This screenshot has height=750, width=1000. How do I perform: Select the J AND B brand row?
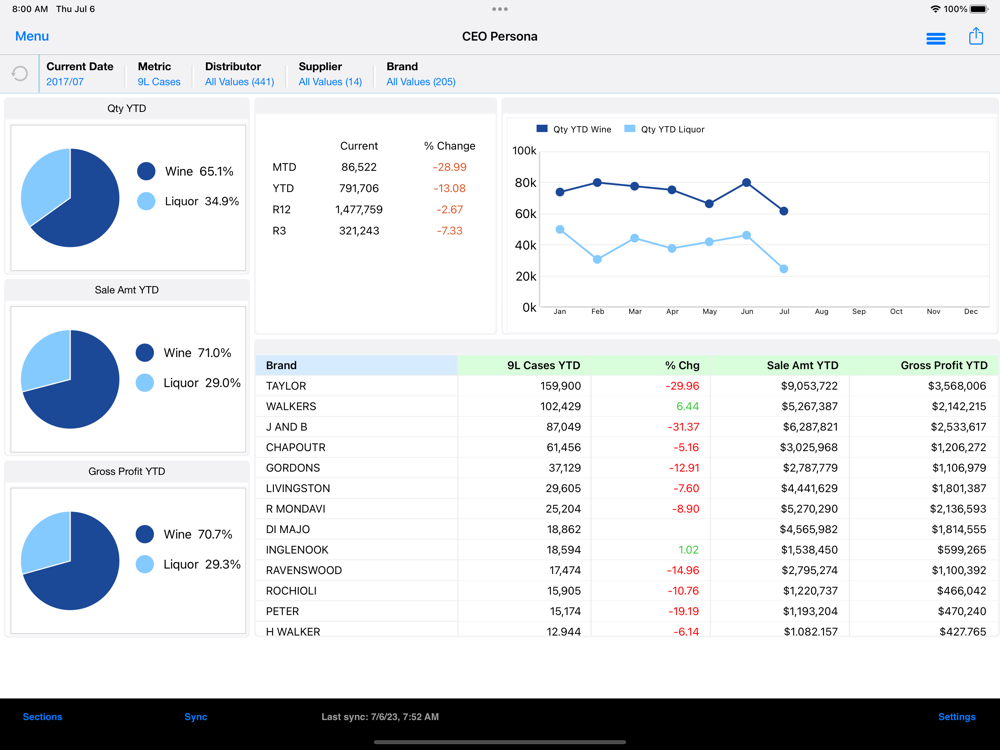click(x=627, y=427)
